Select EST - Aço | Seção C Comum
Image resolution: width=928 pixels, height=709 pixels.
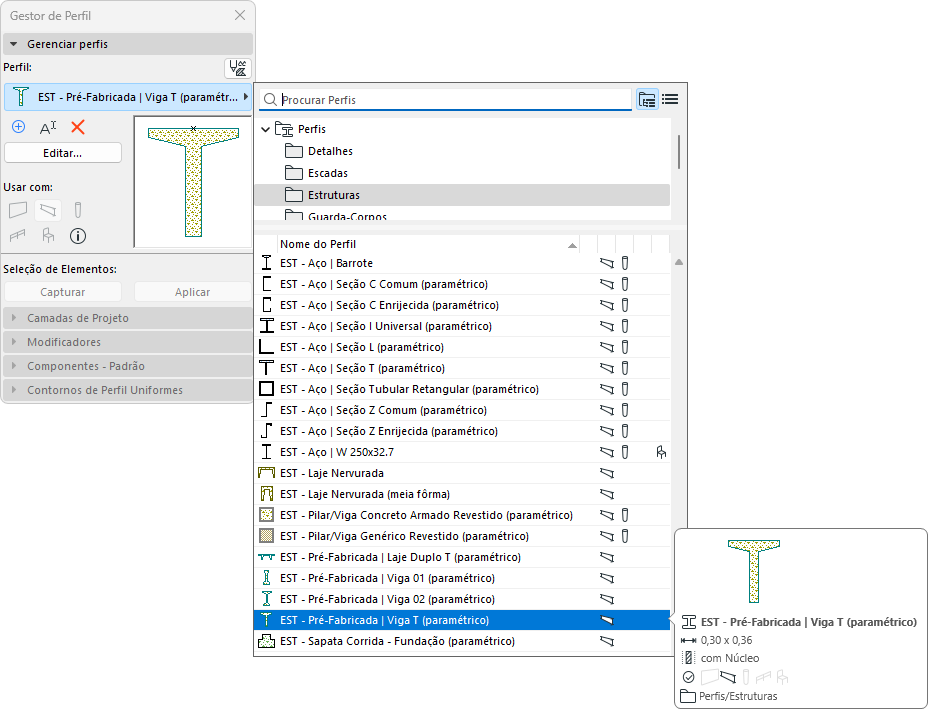(x=462, y=284)
